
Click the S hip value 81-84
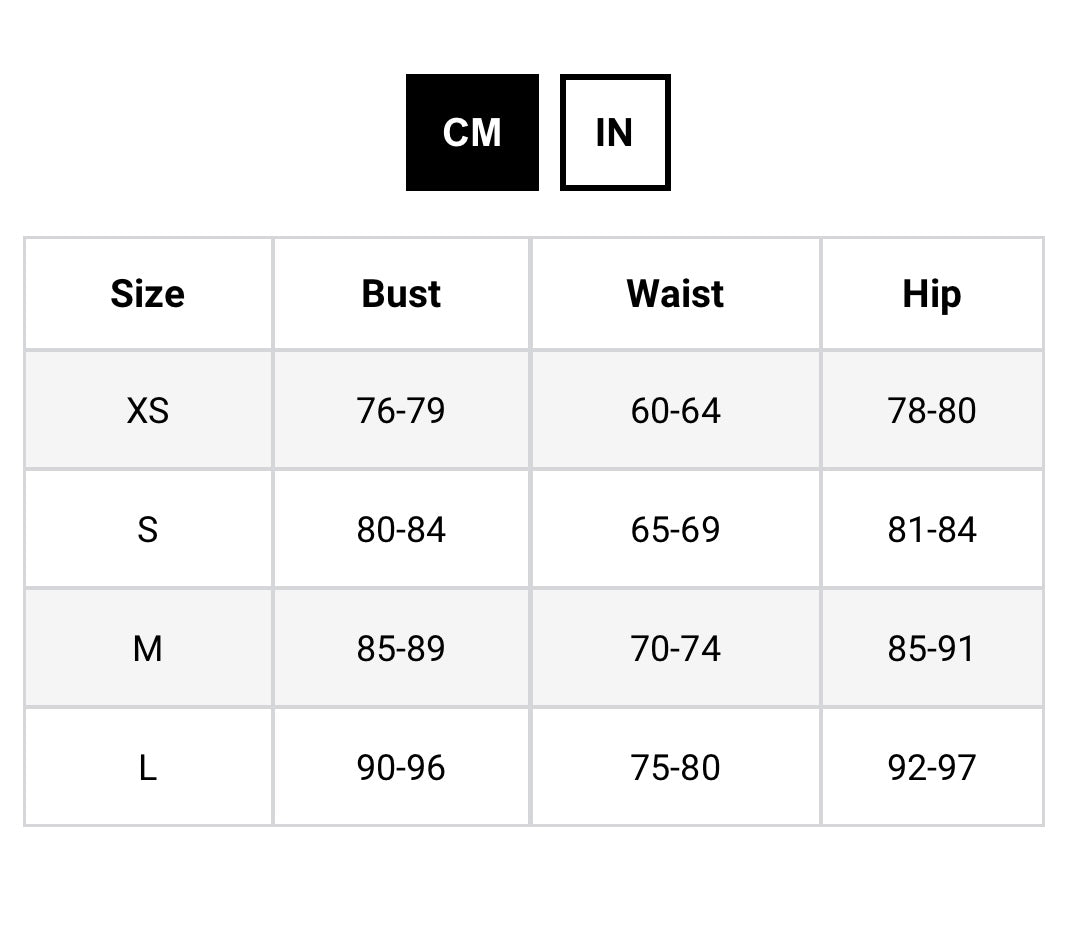(931, 529)
